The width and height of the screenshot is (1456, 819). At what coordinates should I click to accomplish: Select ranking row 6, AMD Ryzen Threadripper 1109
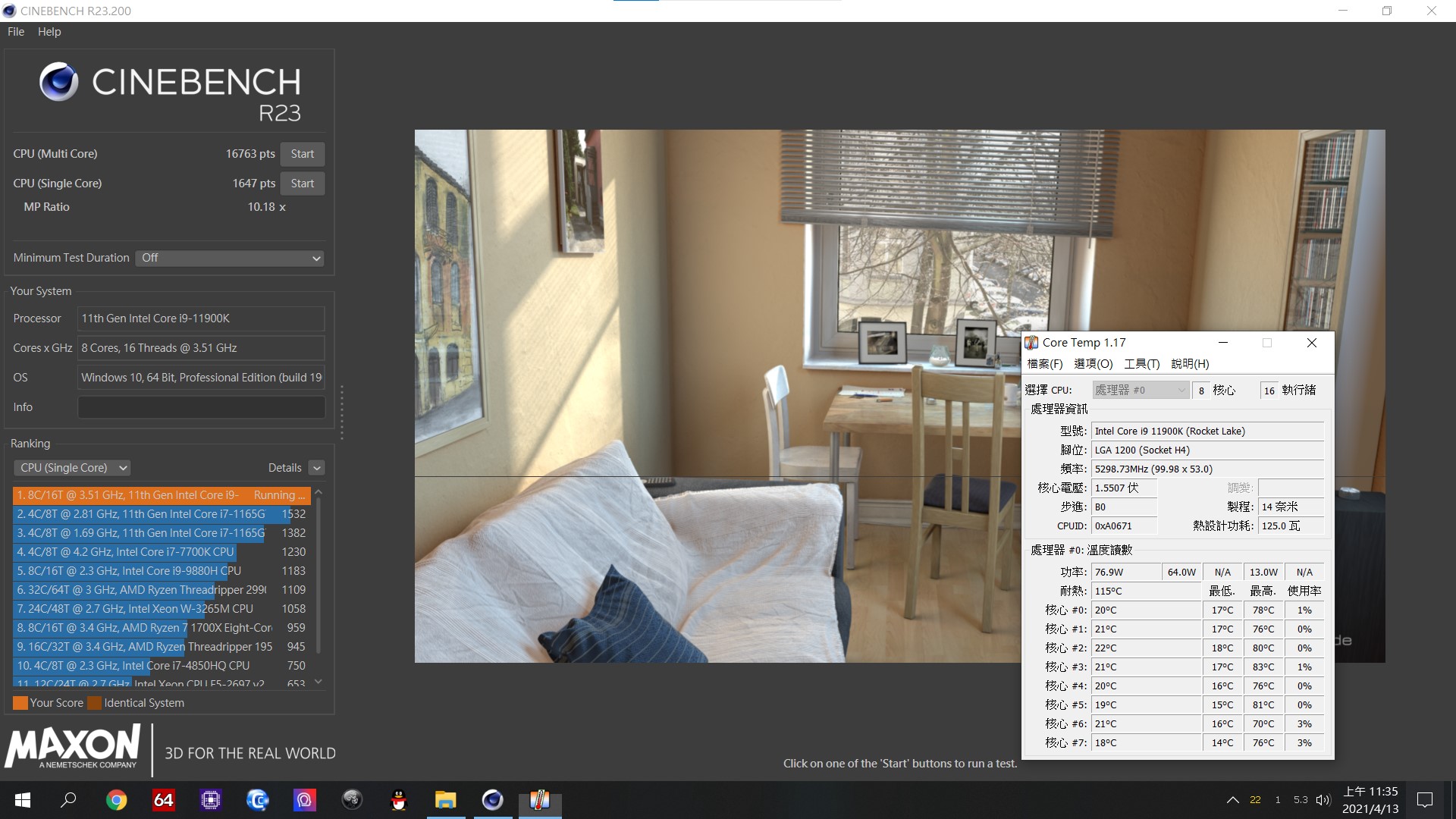pyautogui.click(x=162, y=590)
